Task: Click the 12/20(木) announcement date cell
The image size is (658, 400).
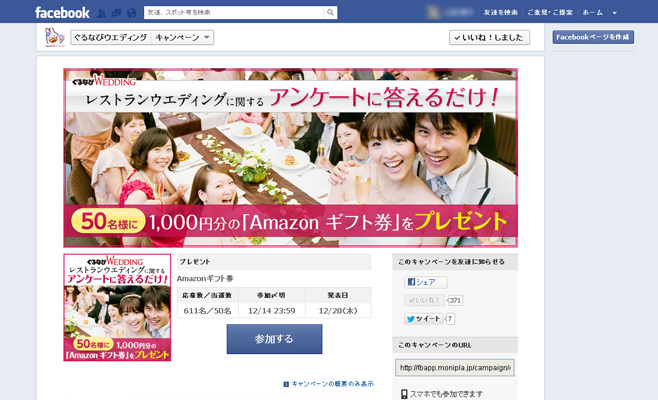Action: (x=338, y=311)
